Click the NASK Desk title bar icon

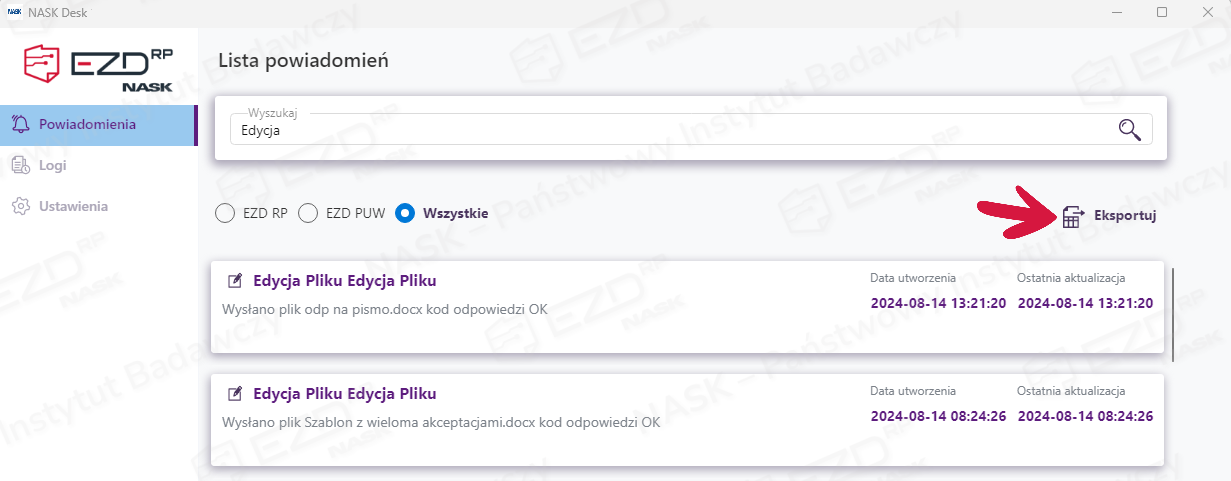tap(13, 11)
